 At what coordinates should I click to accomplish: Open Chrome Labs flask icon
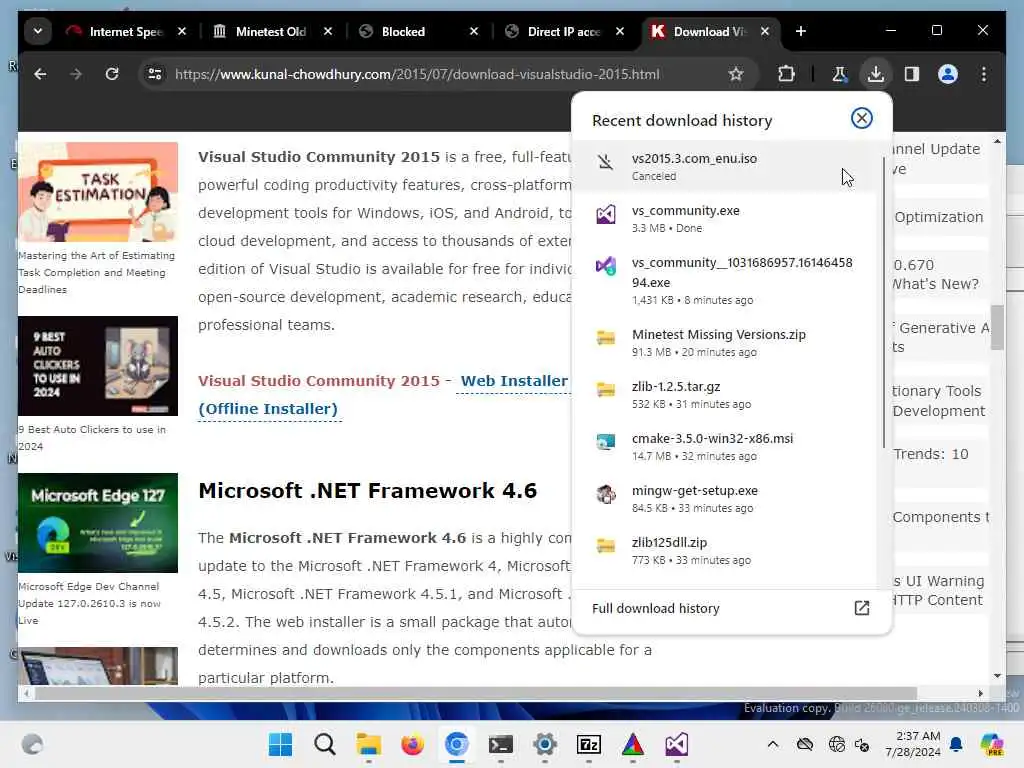point(839,74)
